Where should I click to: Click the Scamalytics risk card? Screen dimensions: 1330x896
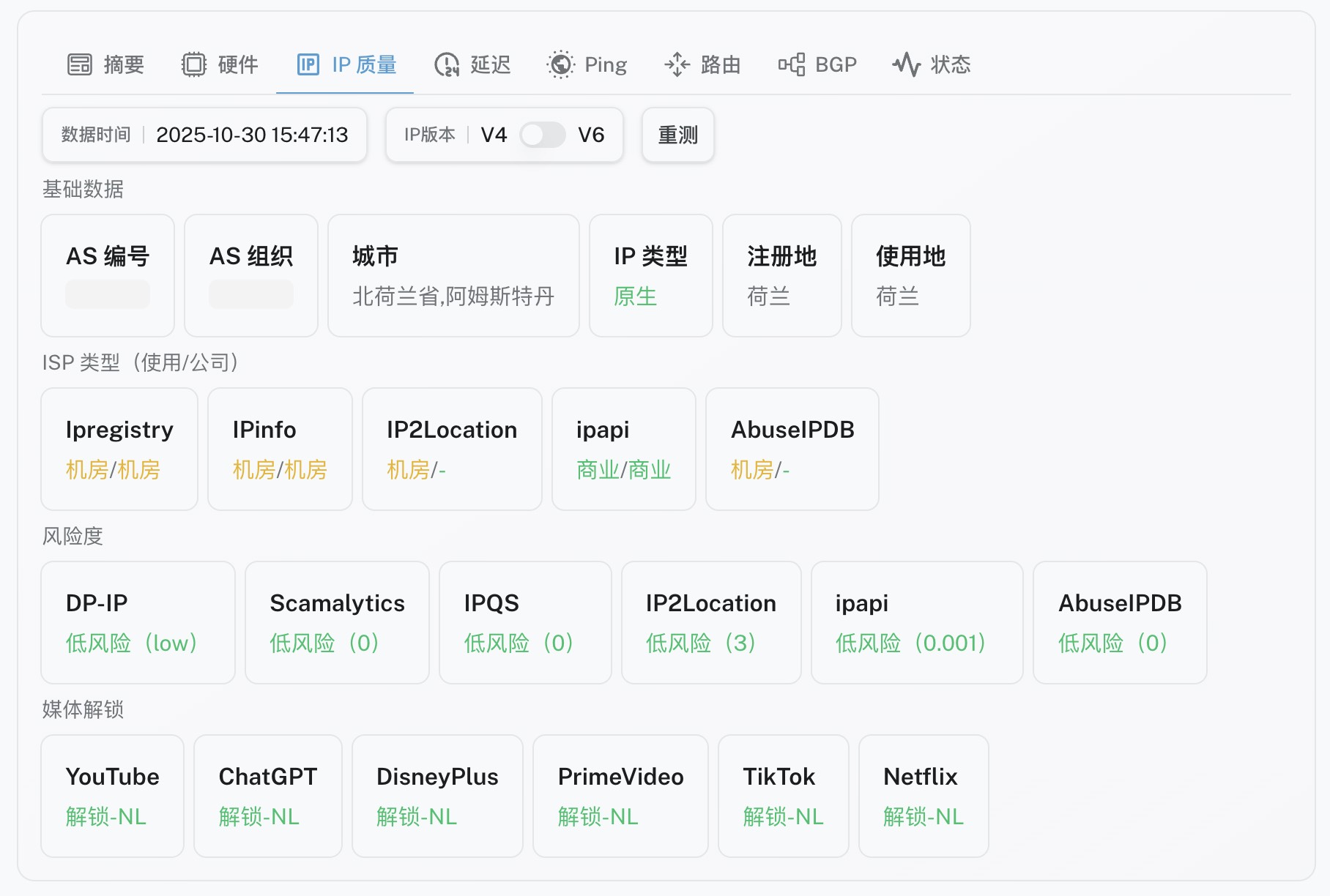(337, 622)
